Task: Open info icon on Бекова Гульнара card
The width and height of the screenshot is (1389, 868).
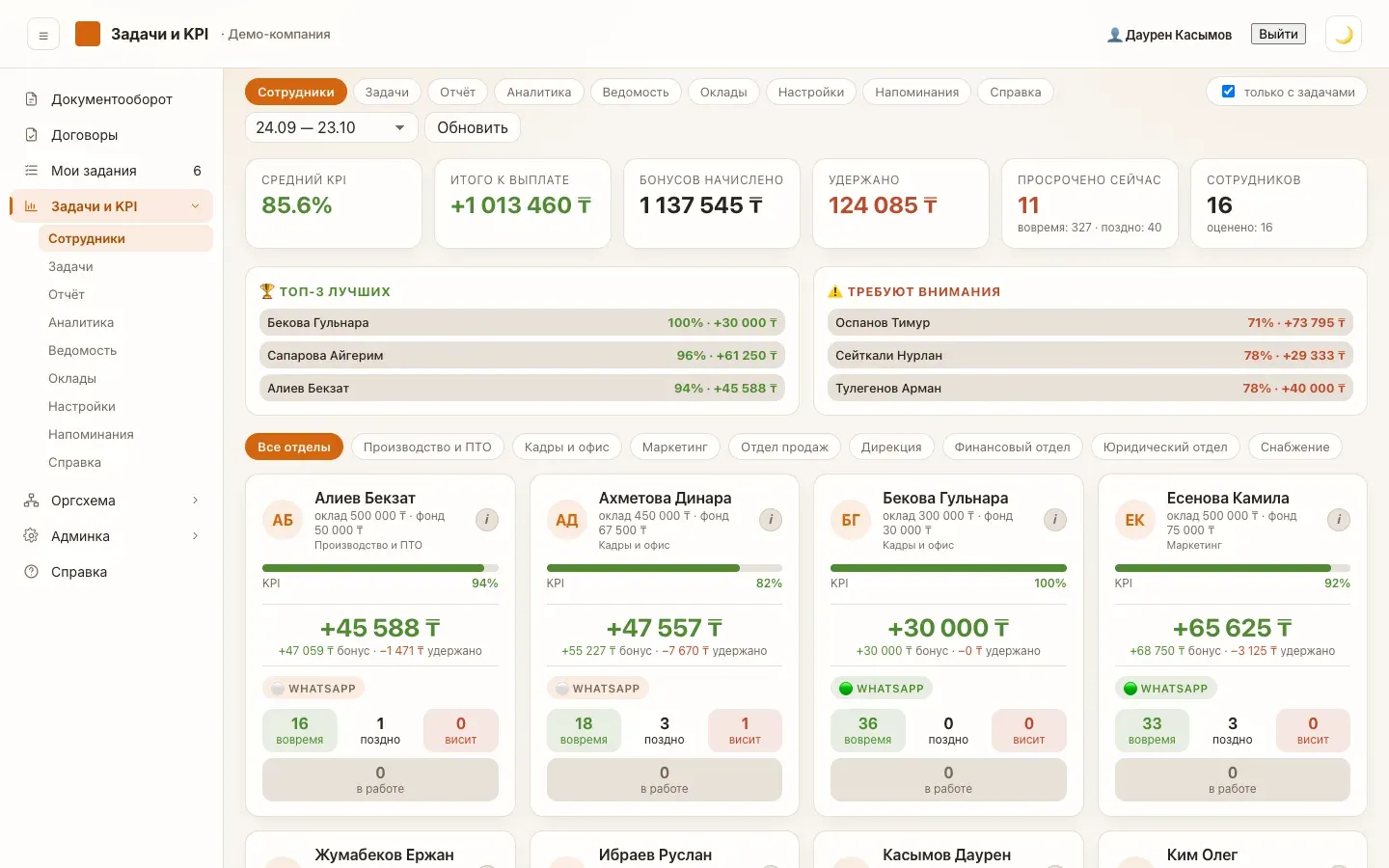Action: pos(1054,520)
